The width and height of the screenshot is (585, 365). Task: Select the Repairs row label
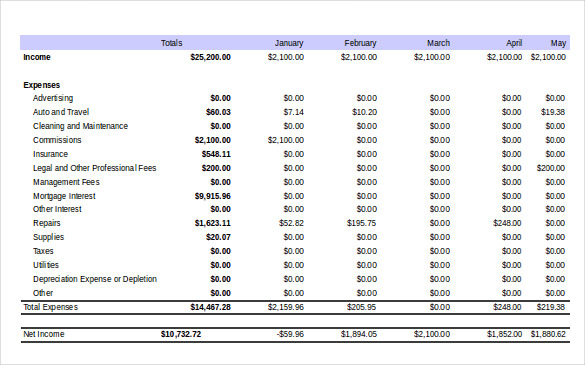click(x=47, y=223)
